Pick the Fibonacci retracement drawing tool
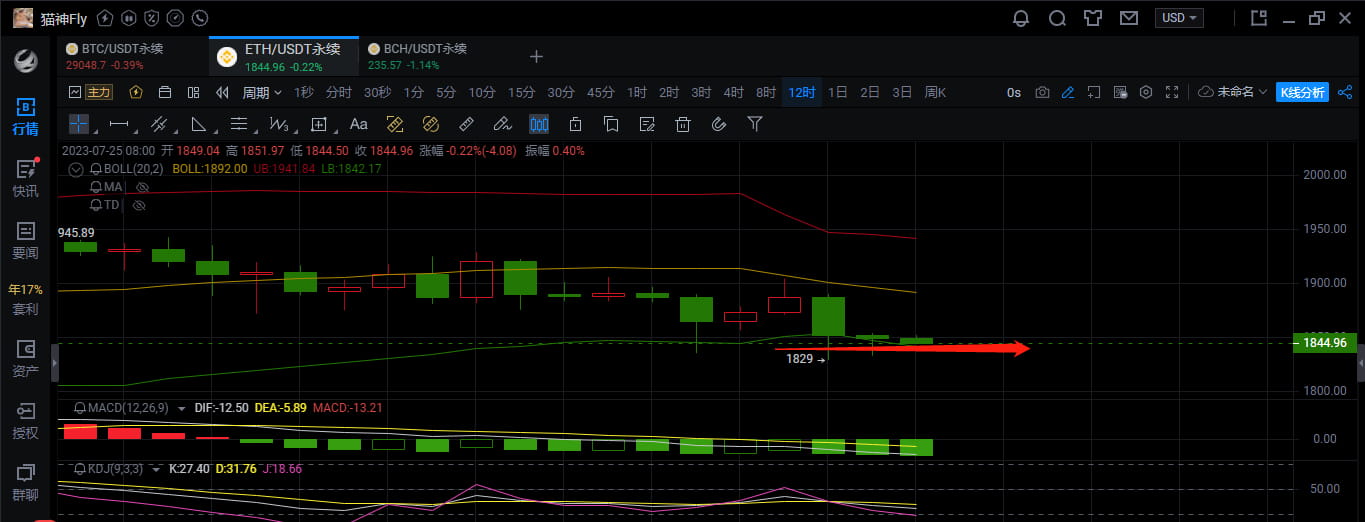The height and width of the screenshot is (522, 1365). pos(239,124)
